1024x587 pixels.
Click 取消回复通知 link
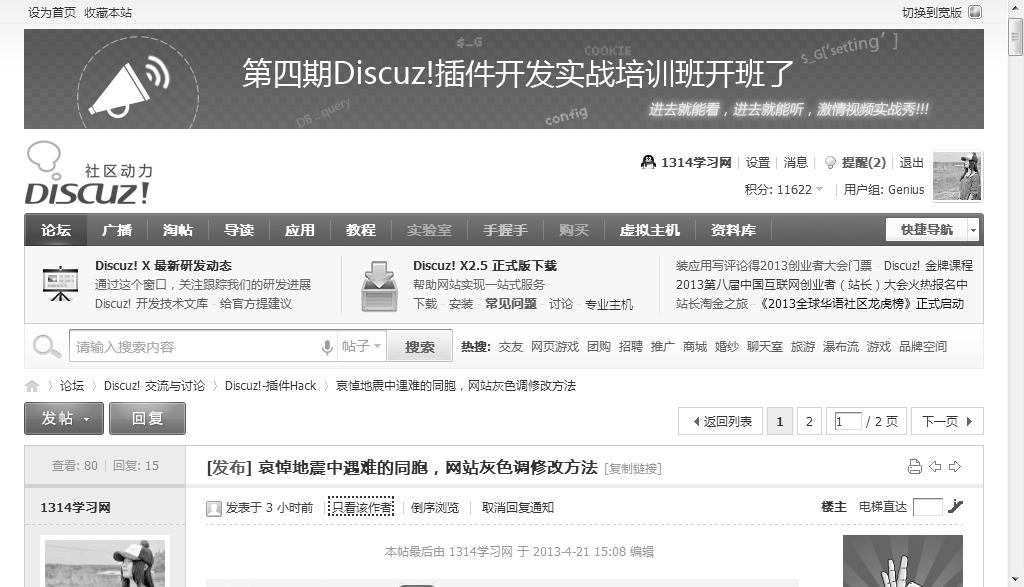[x=518, y=507]
